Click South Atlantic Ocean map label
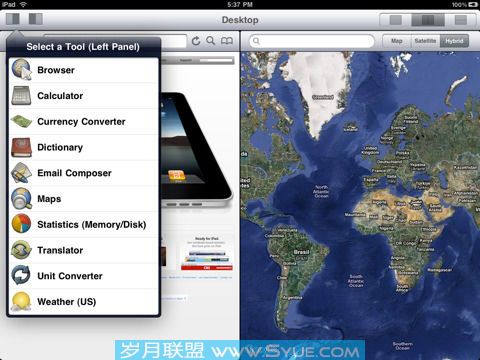 pos(356,281)
